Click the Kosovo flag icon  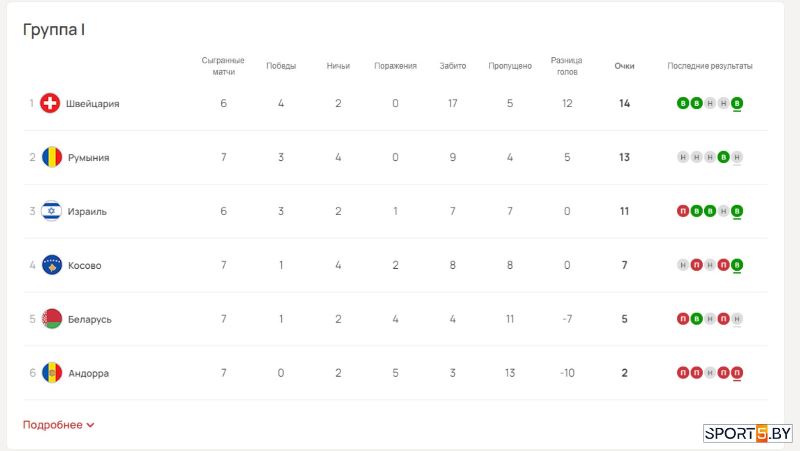(52, 265)
